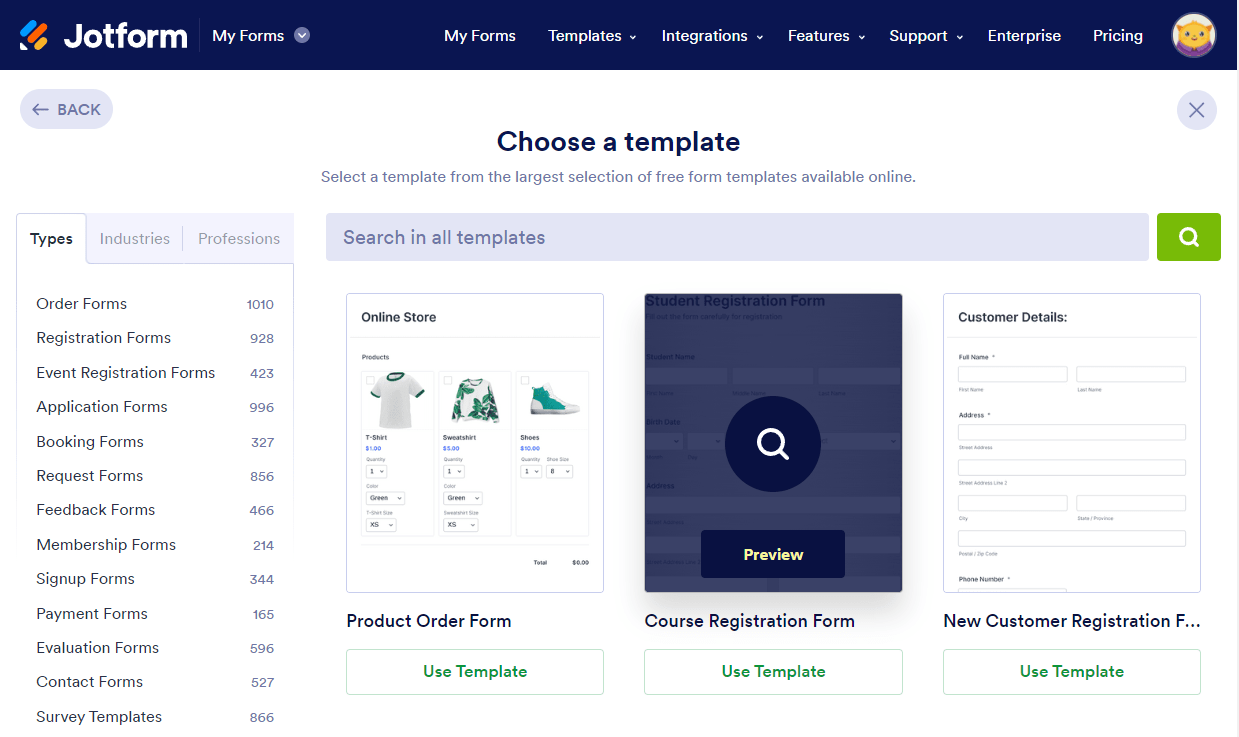Open the Enterprise page from navbar
The image size is (1239, 737).
[x=1024, y=36]
